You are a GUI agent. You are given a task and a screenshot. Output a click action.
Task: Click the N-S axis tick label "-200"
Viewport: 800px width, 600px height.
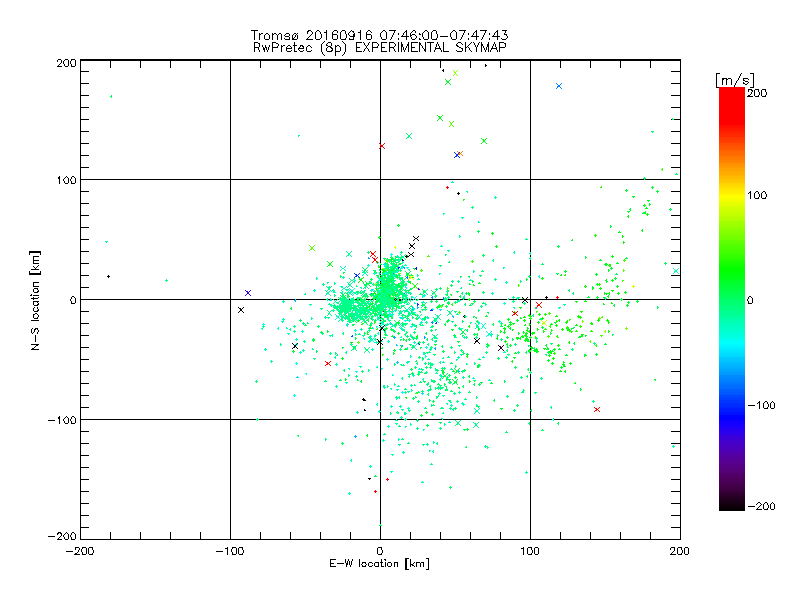(62, 536)
